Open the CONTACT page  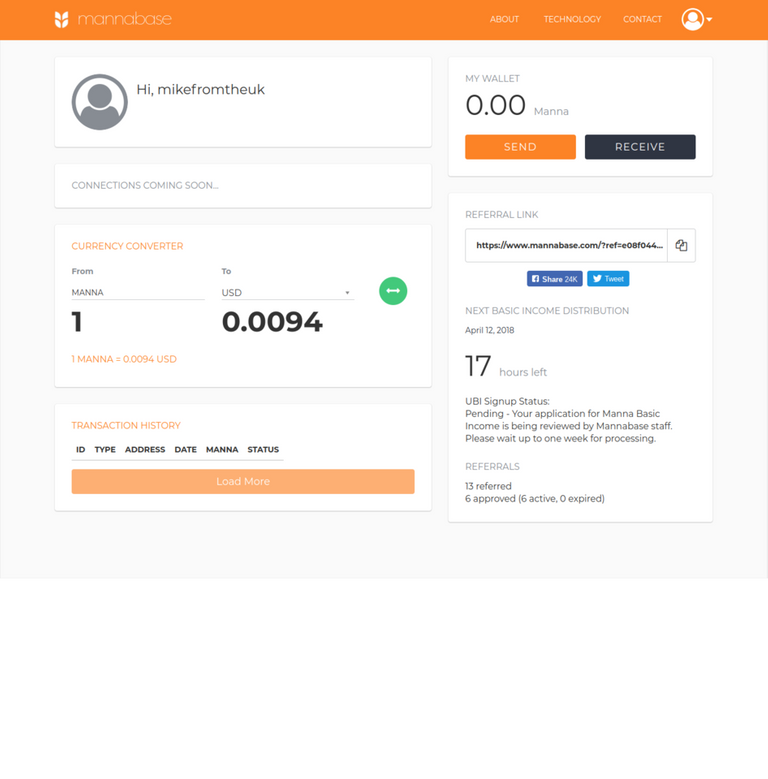[642, 19]
